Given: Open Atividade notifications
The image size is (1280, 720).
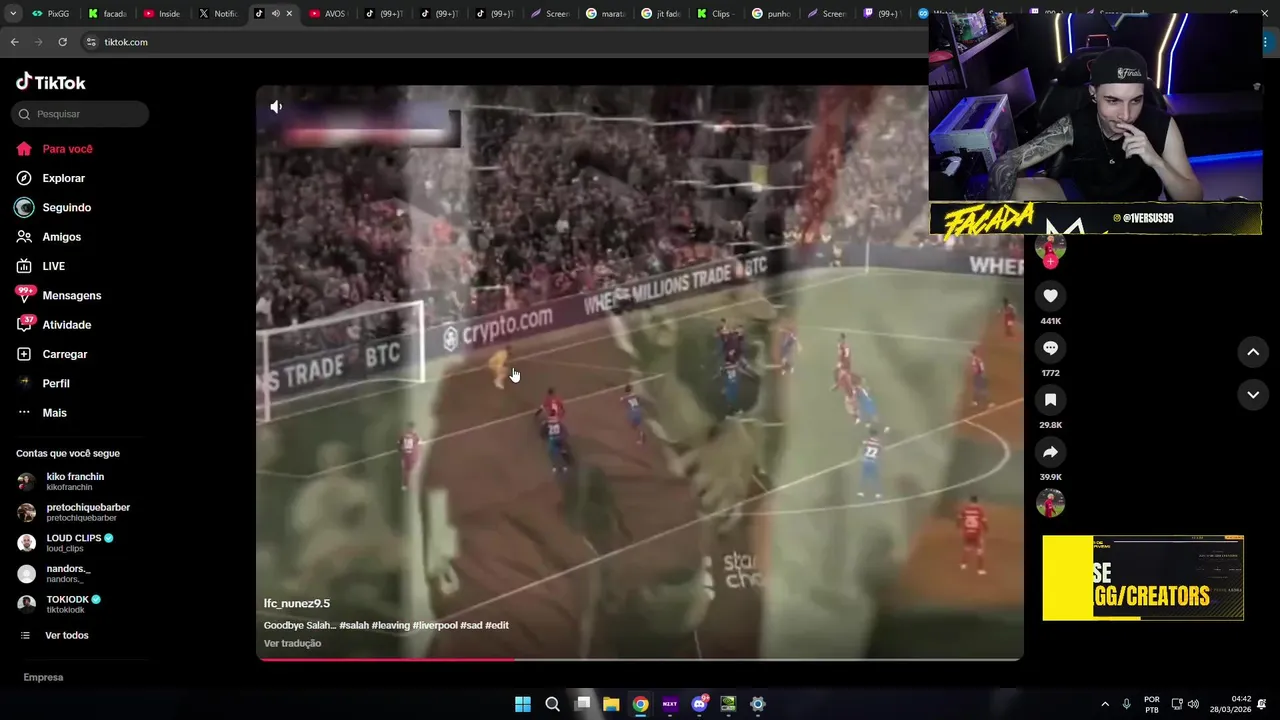Looking at the screenshot, I should click(x=54, y=325).
